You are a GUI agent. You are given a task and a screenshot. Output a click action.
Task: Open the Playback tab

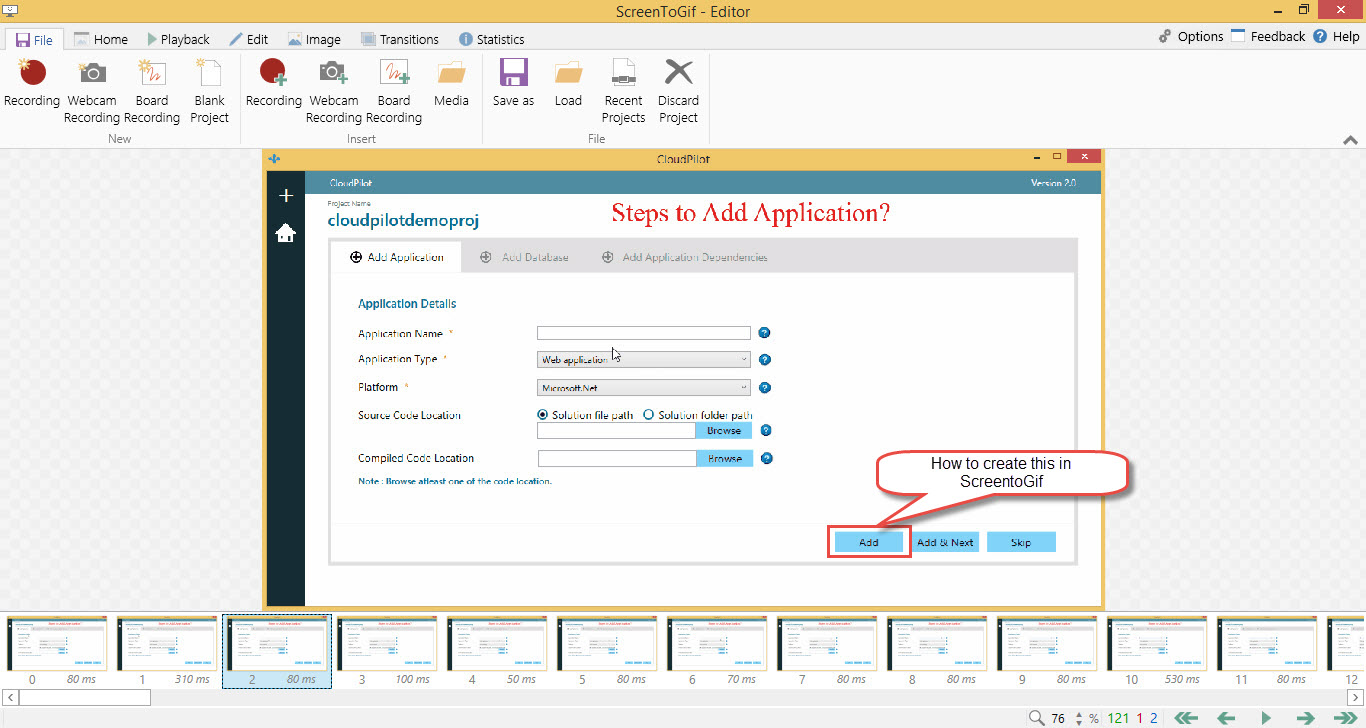[x=178, y=39]
